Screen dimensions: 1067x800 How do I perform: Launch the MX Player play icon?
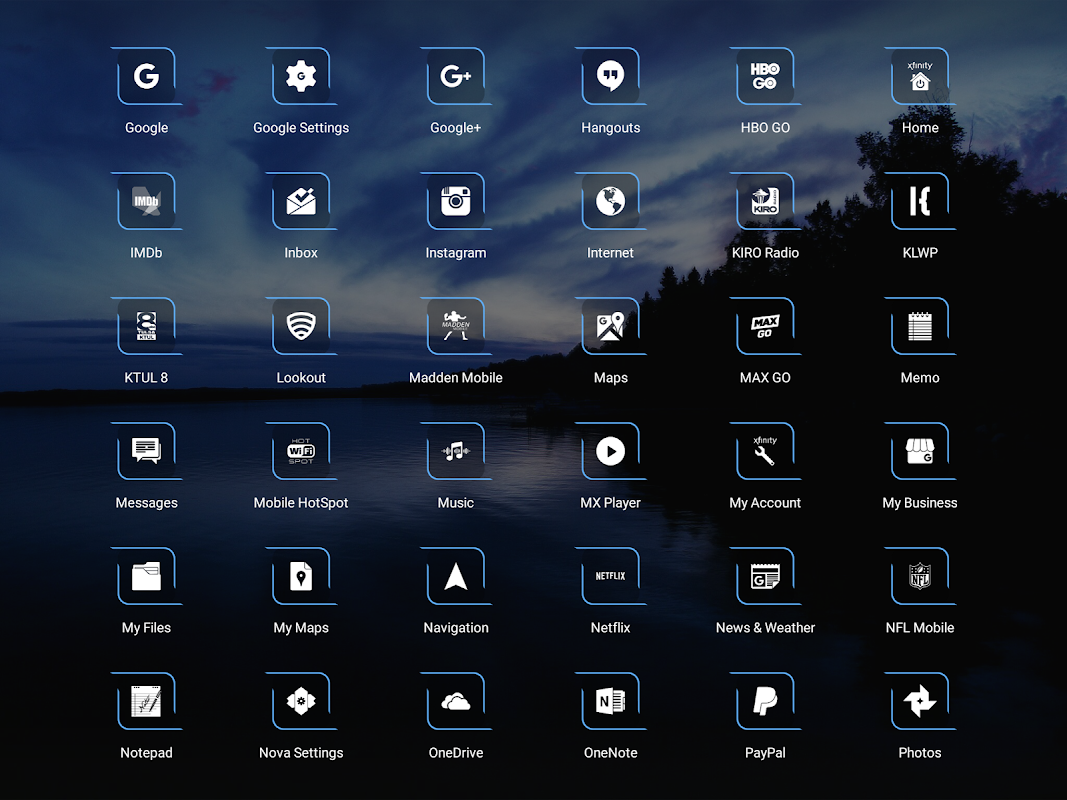(x=610, y=451)
